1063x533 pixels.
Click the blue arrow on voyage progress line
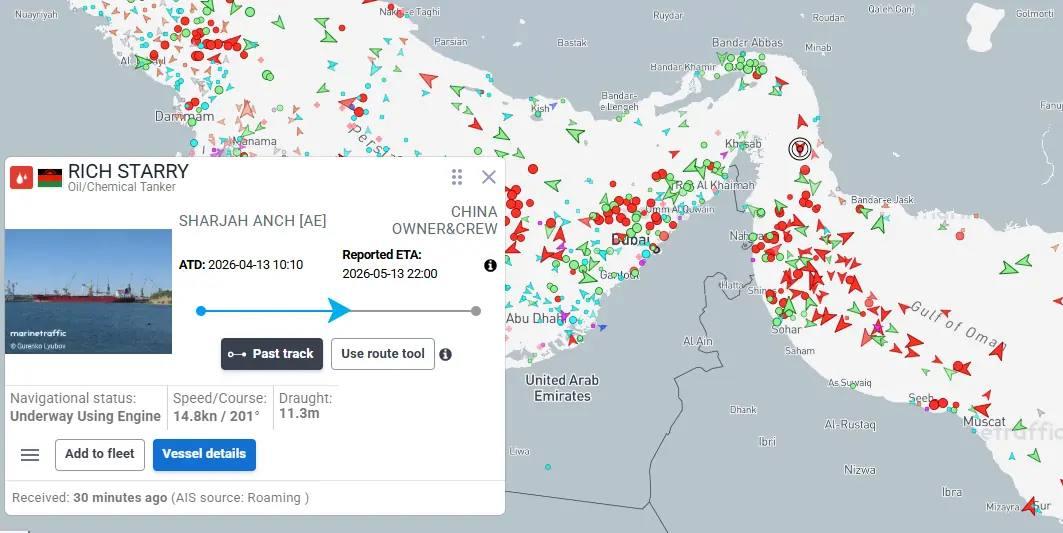(339, 311)
